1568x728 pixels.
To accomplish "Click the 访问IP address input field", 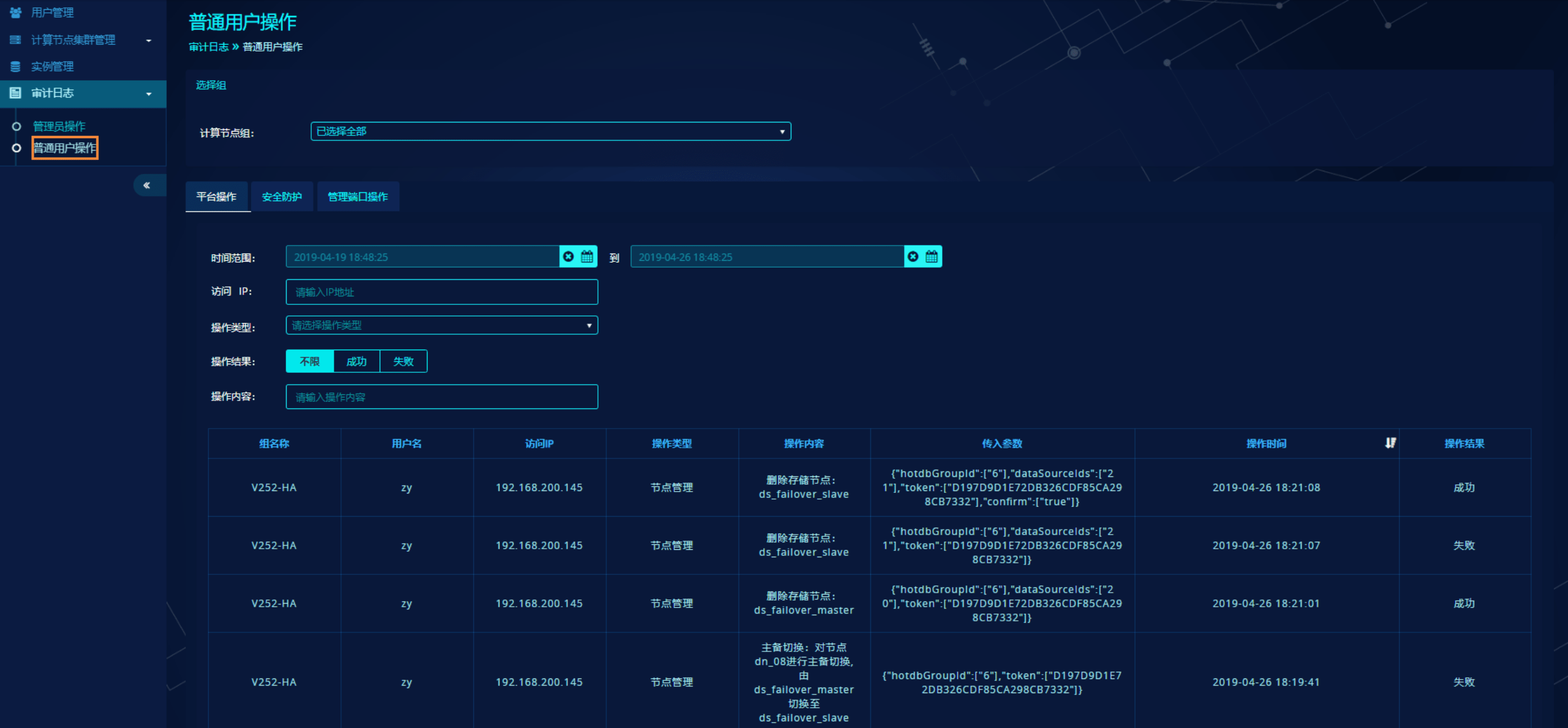I will [441, 292].
